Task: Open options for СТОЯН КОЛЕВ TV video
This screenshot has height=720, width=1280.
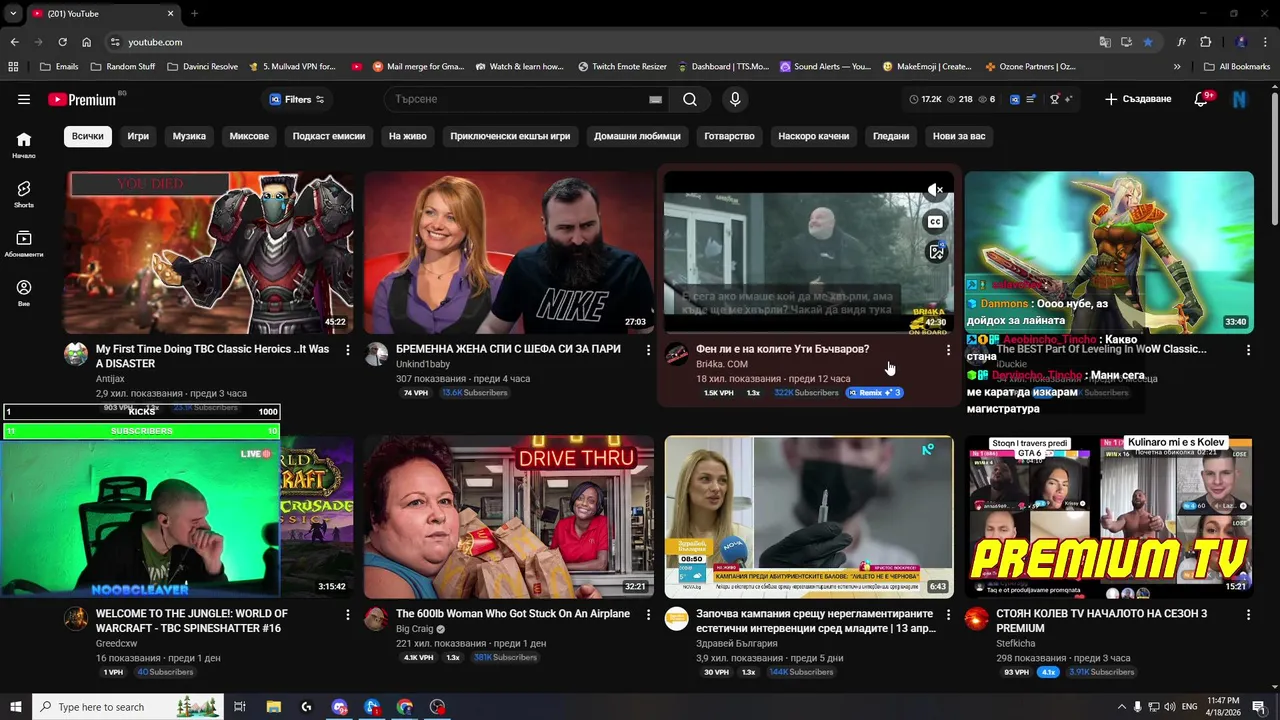Action: click(x=1248, y=615)
